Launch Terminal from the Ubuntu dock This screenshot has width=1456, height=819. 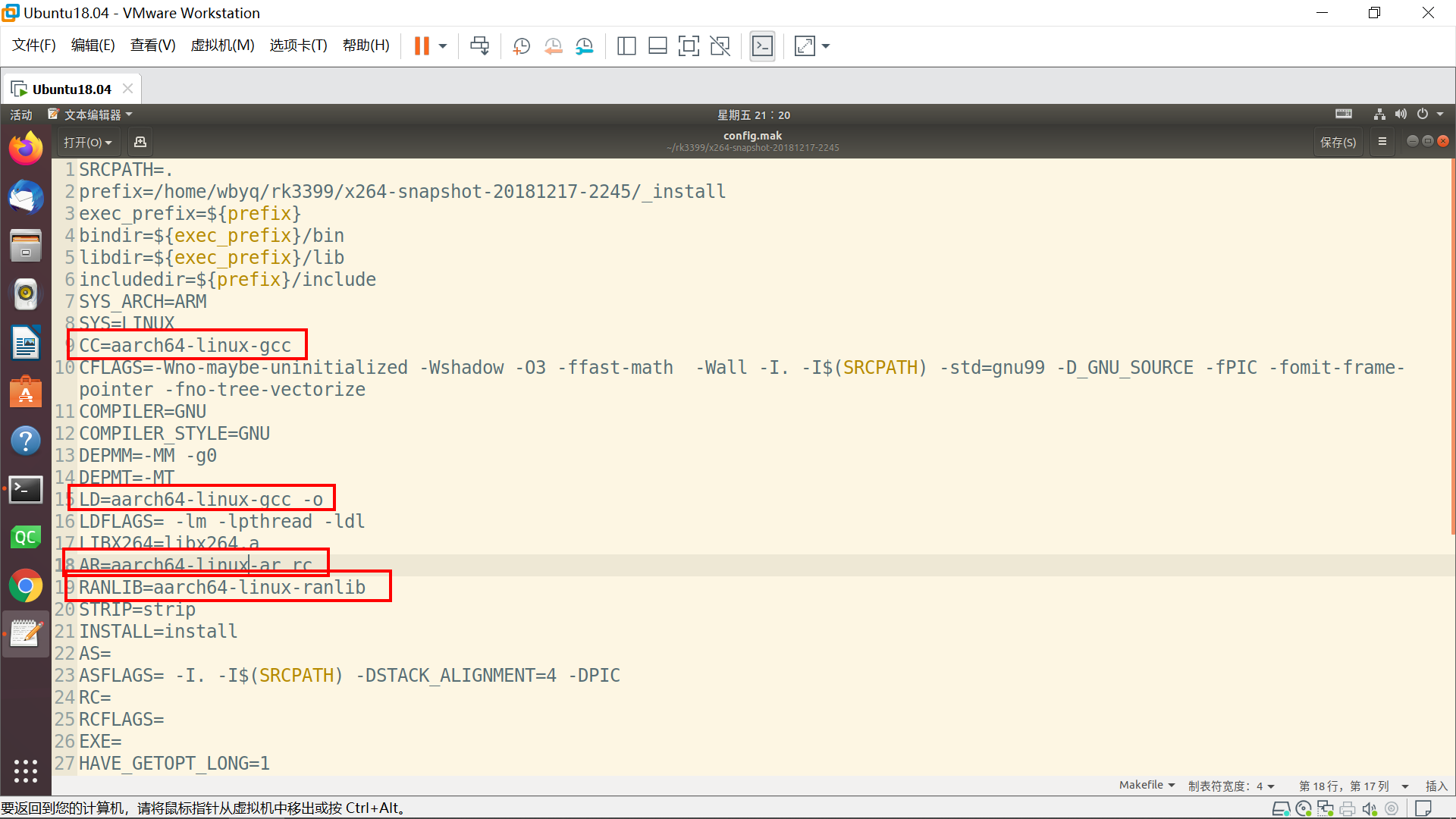(26, 489)
